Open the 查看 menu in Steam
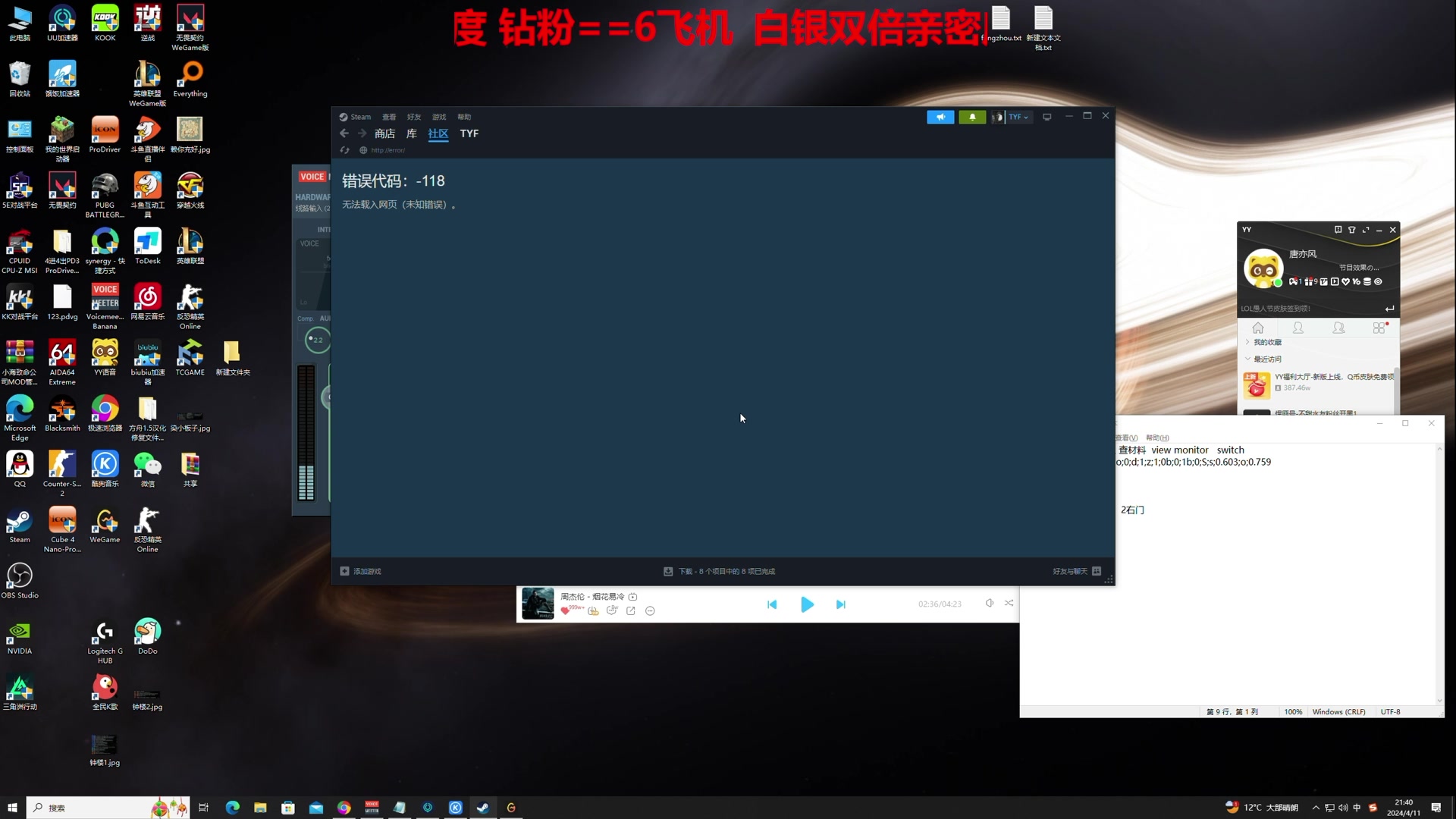 [389, 117]
